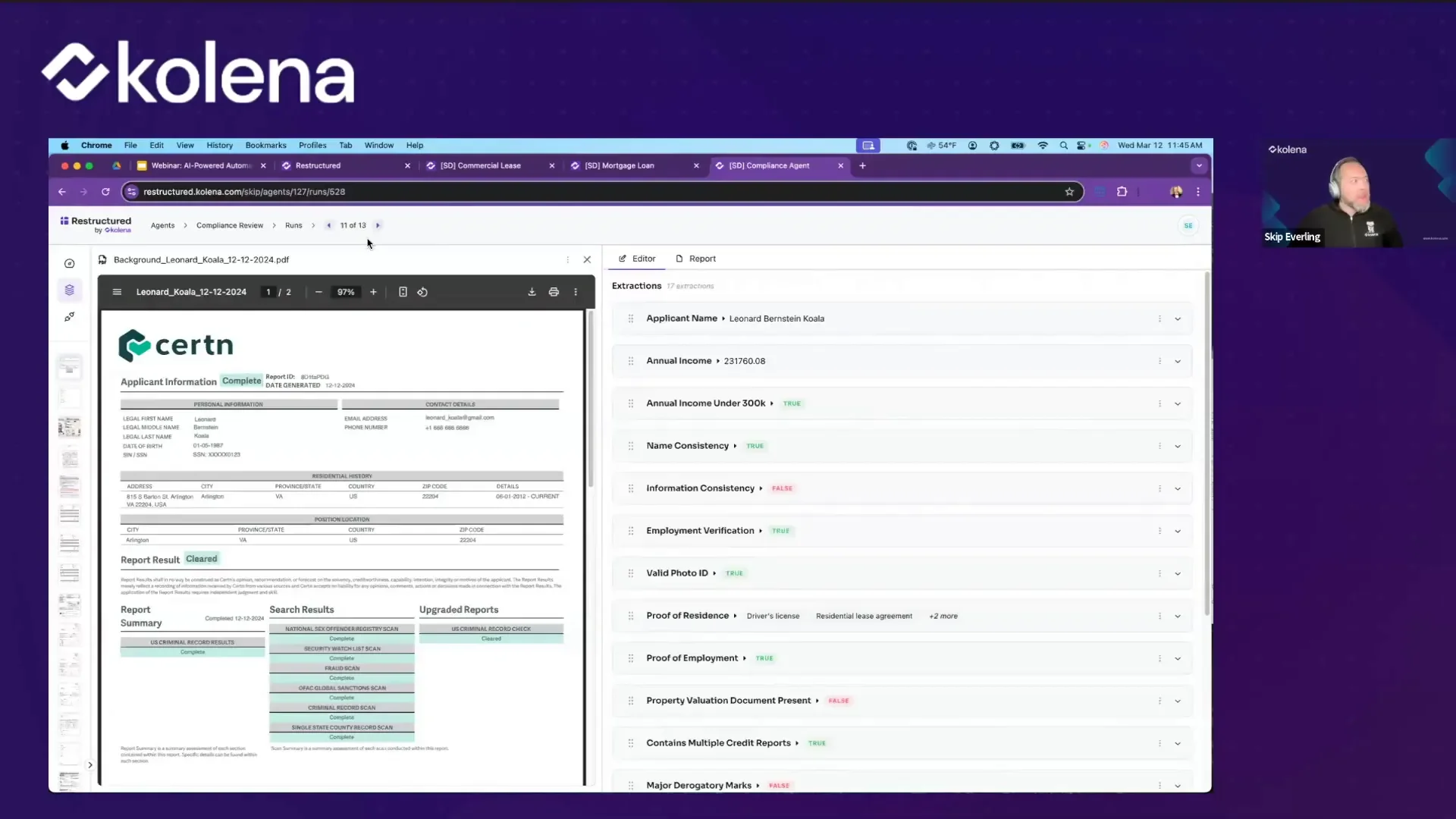Open the PDF viewer hamburger side panel
This screenshot has width=1456, height=819.
pos(117,291)
